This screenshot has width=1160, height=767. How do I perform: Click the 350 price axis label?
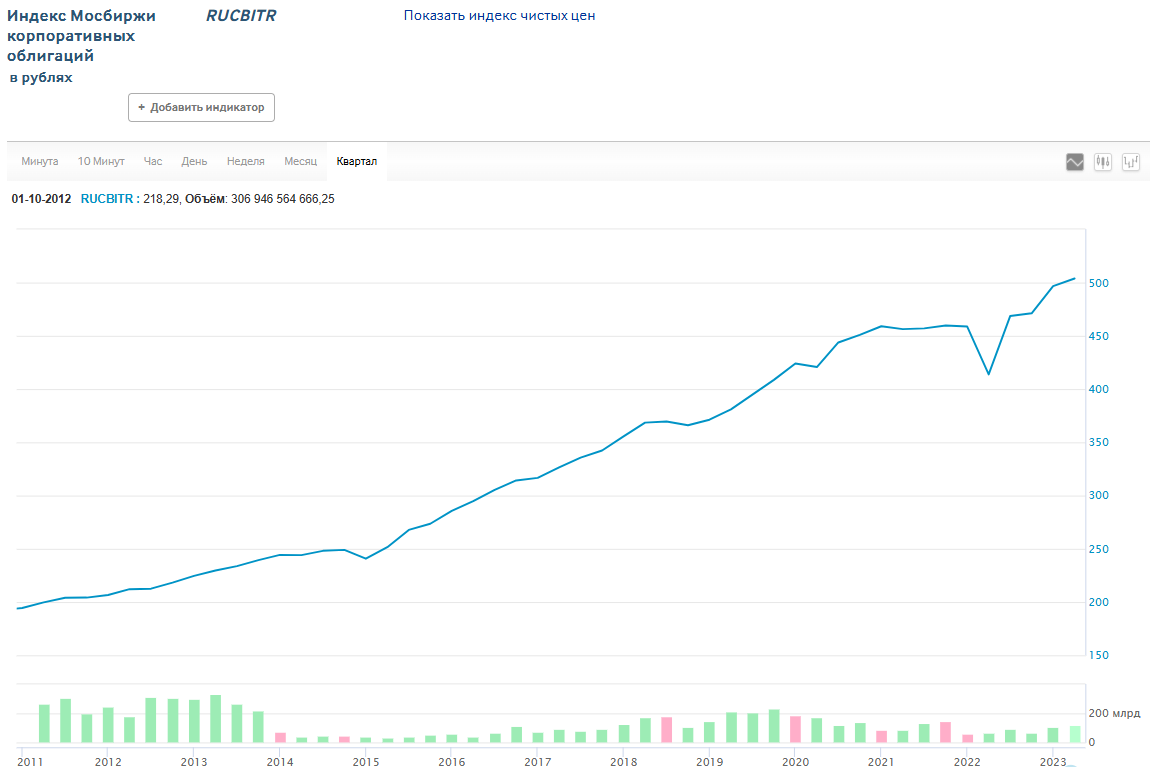pos(1099,442)
